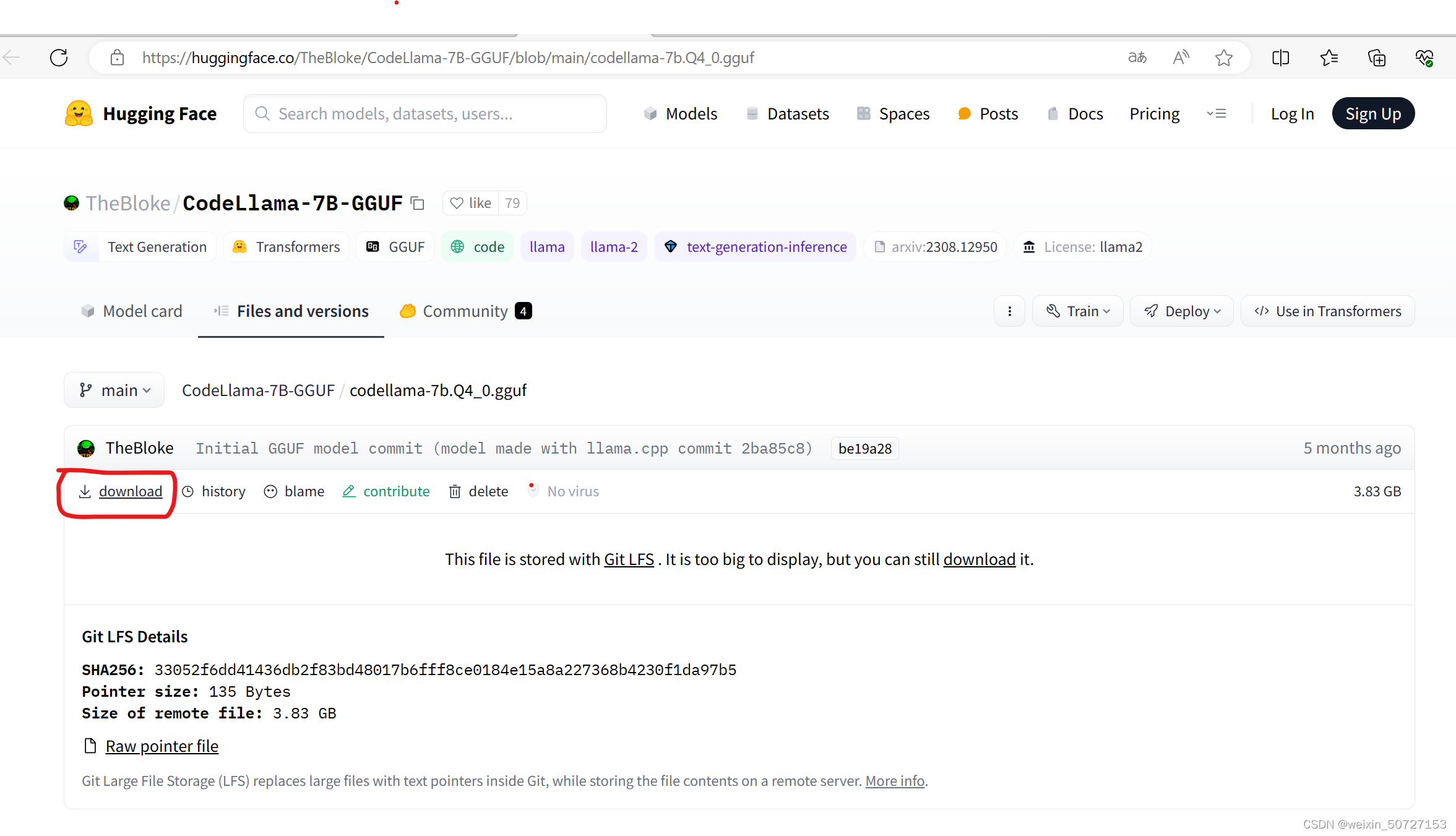This screenshot has height=836, width=1456.
Task: Open the main branch dropdown
Action: pos(114,390)
